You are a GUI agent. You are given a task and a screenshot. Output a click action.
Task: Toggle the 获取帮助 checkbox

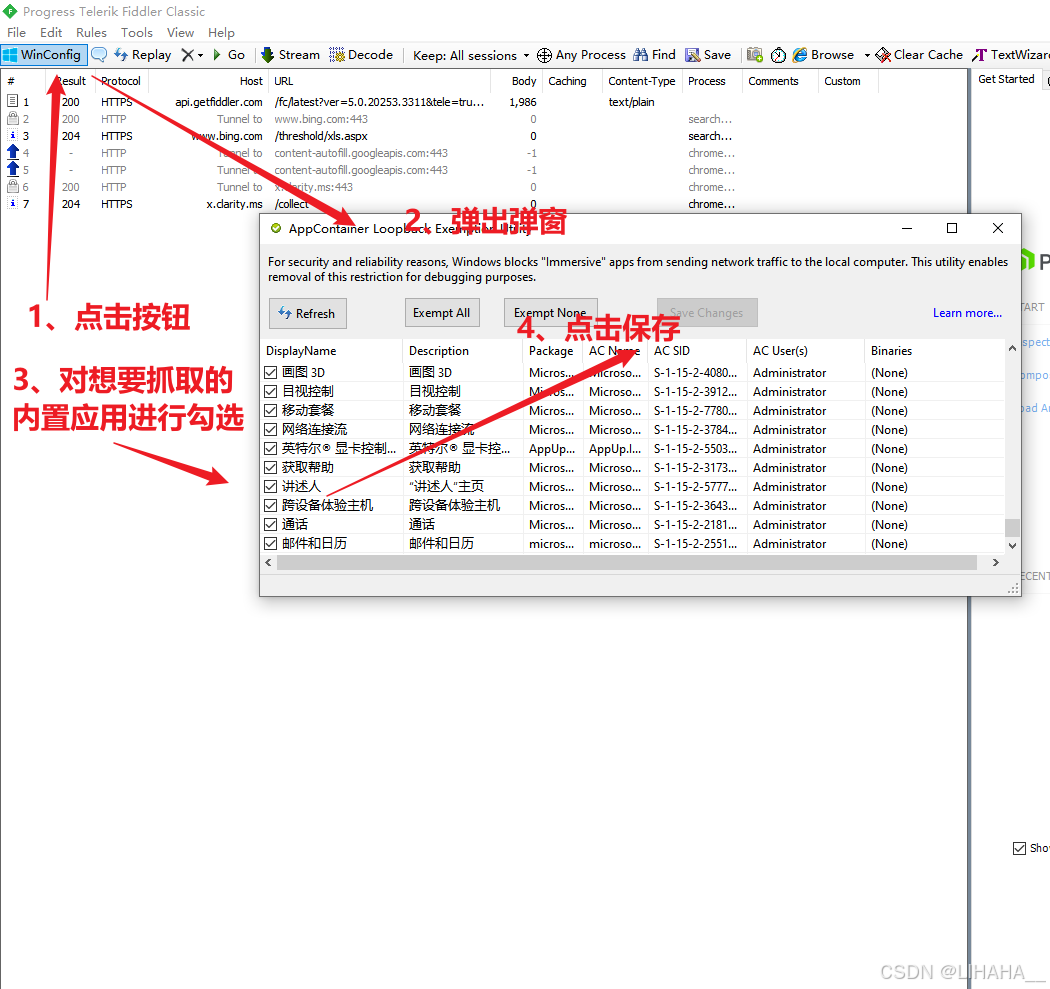[271, 467]
